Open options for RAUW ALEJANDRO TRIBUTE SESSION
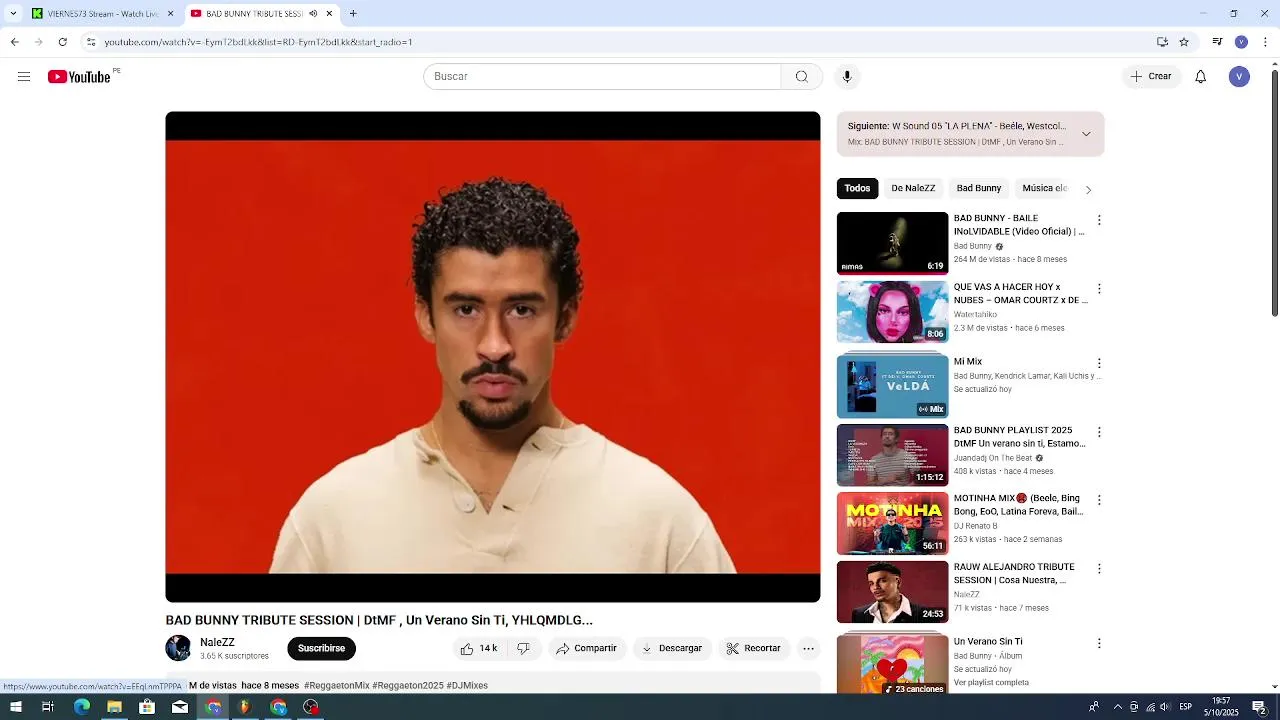 click(x=1099, y=568)
